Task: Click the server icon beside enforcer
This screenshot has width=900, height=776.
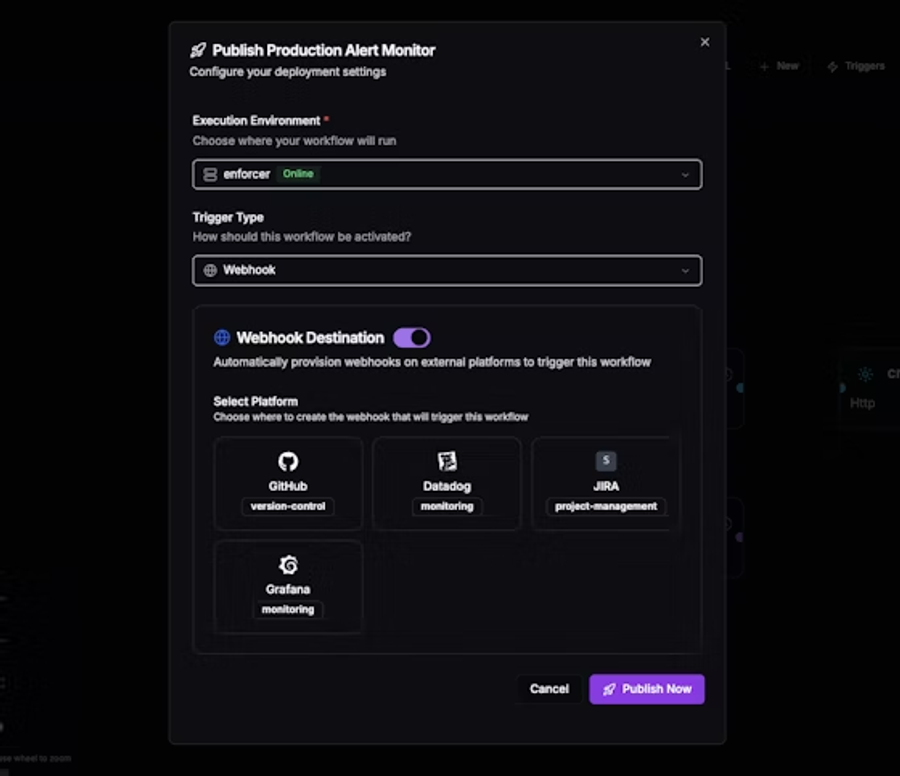Action: click(x=210, y=174)
